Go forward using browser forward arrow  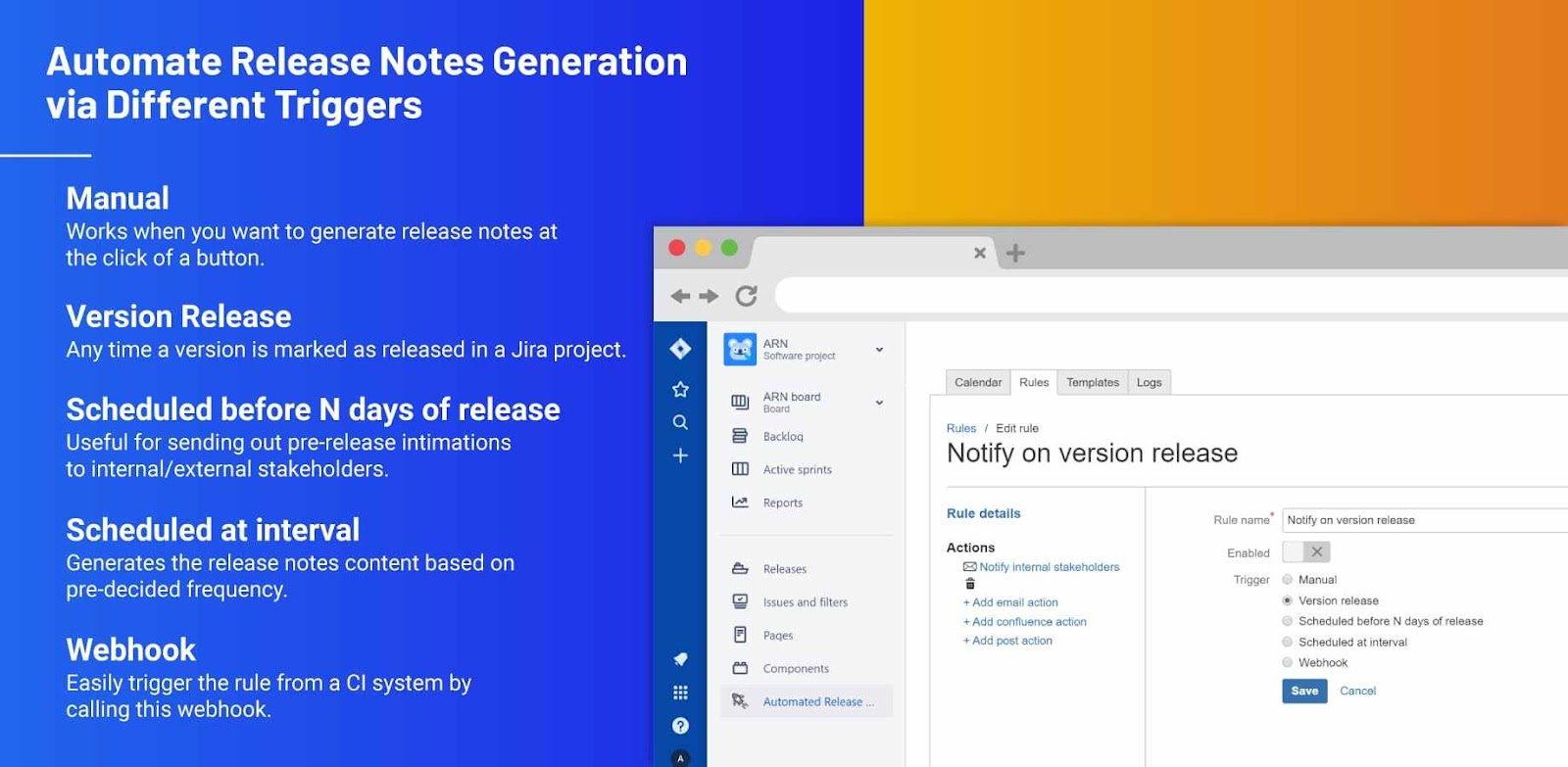[x=709, y=296]
